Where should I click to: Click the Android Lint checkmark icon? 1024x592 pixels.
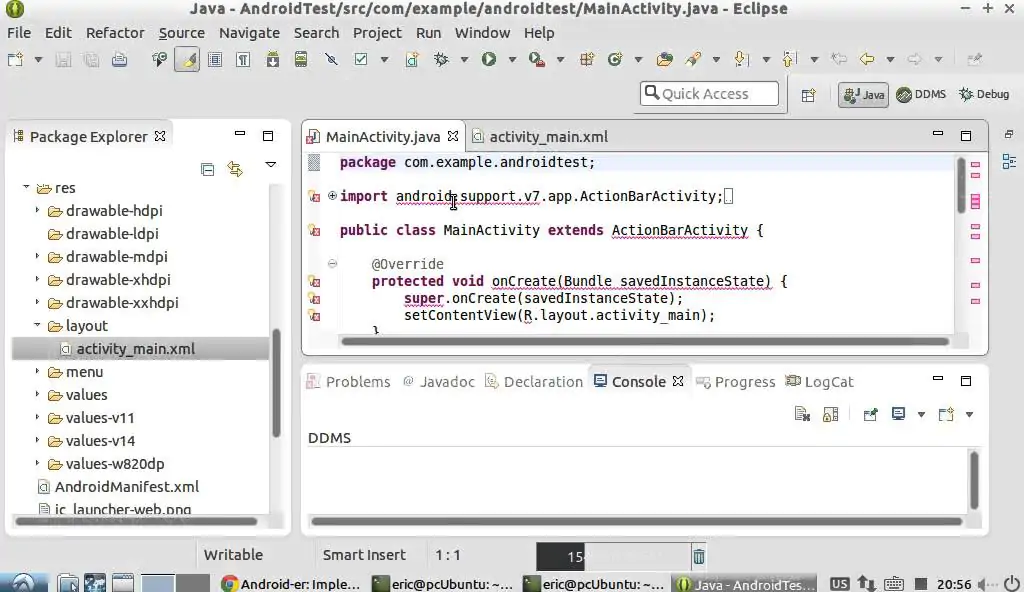click(x=360, y=59)
